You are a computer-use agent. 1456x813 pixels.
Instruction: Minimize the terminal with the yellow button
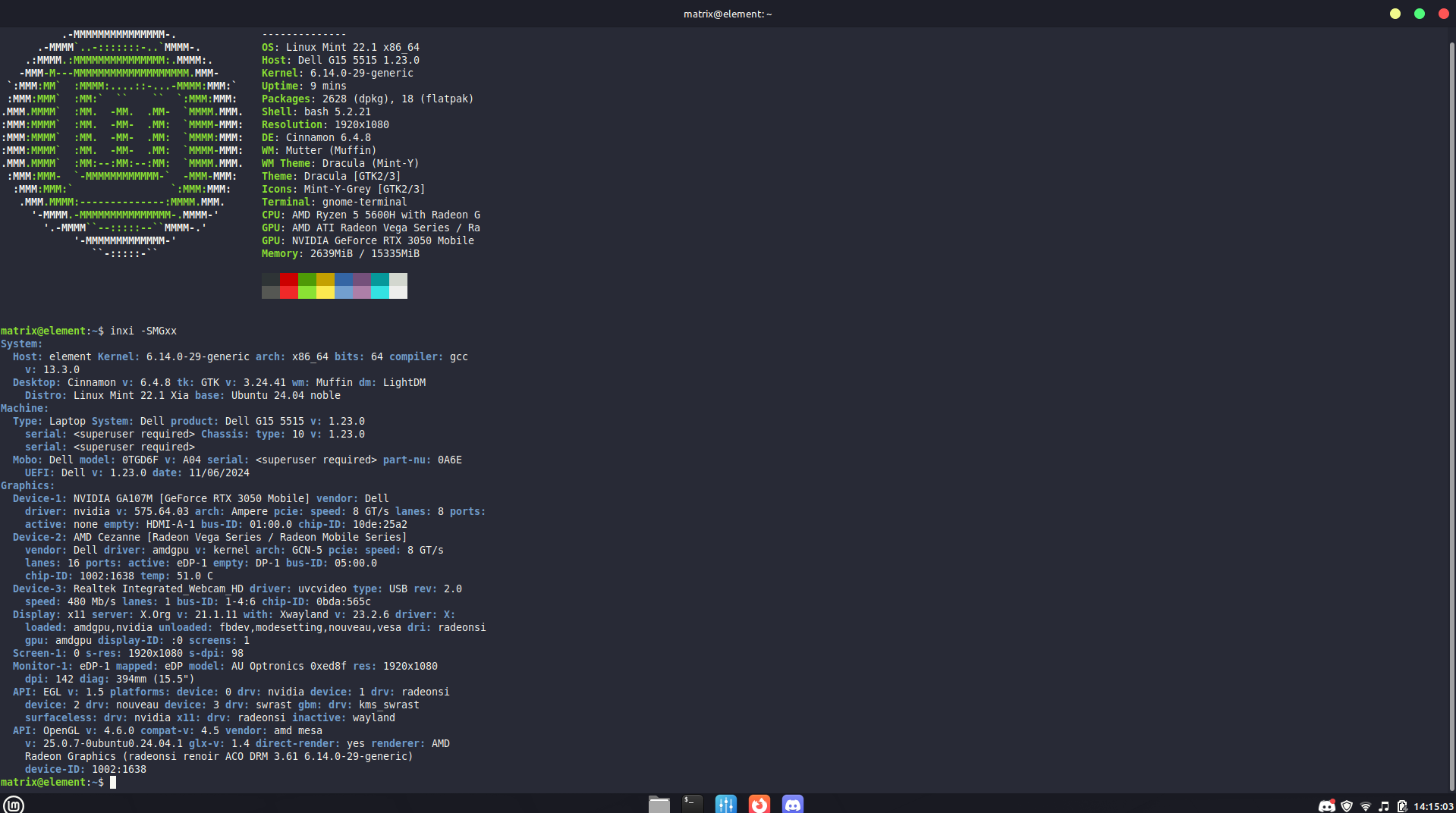pyautogui.click(x=1395, y=14)
